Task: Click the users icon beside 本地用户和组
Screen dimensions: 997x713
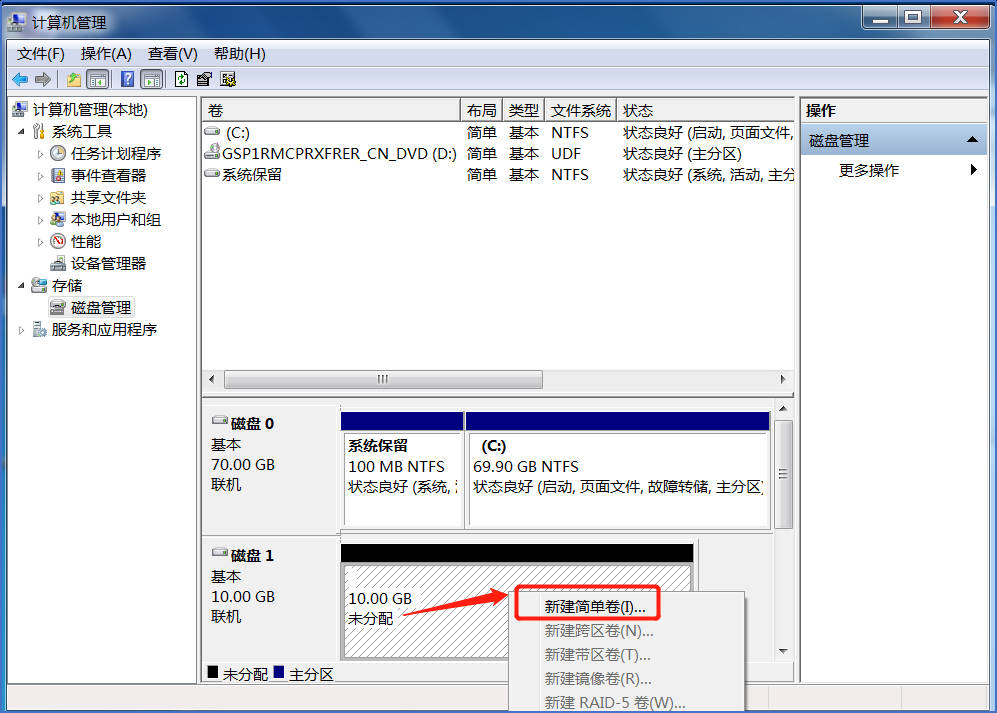Action: point(58,219)
